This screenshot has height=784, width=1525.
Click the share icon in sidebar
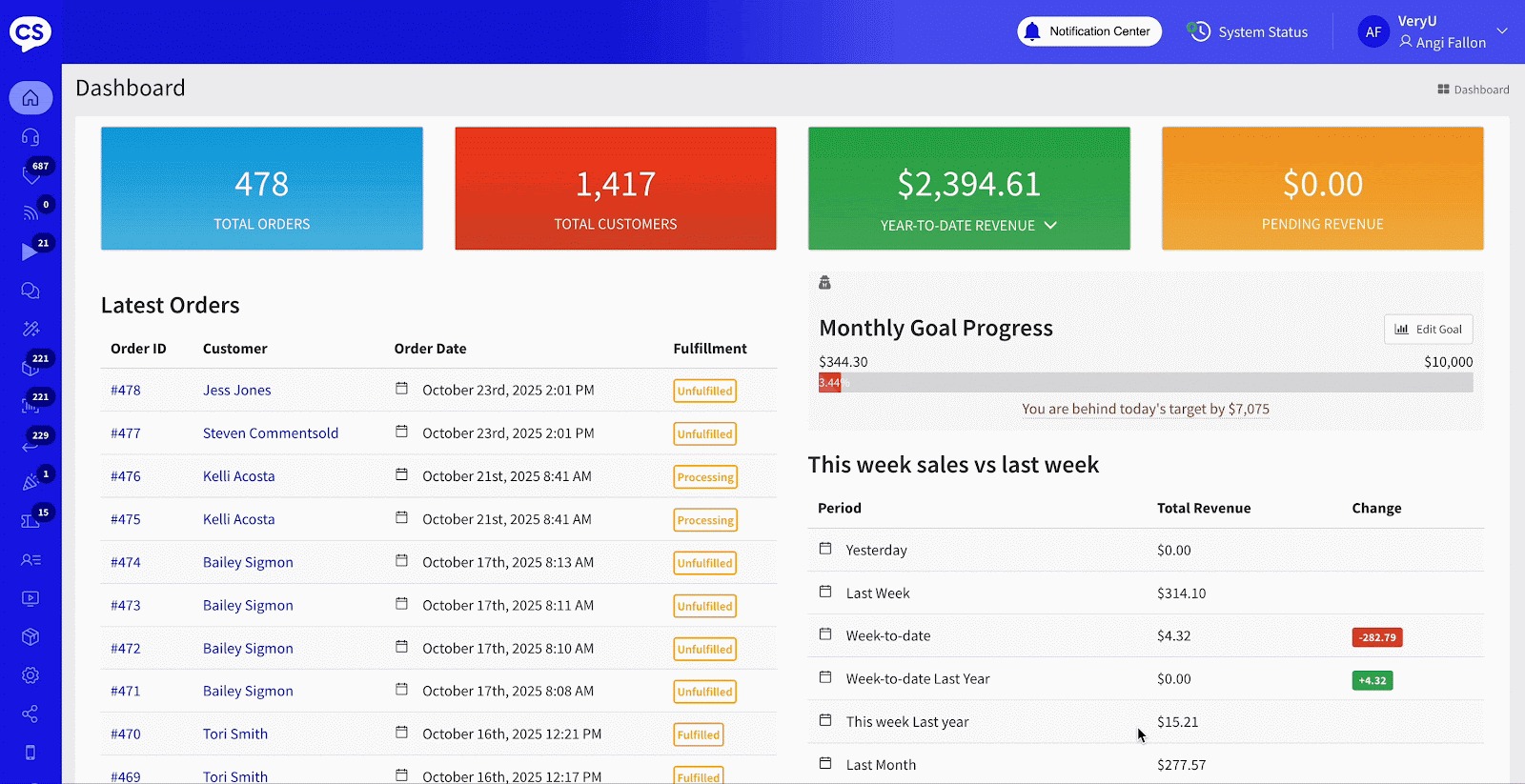pyautogui.click(x=30, y=714)
